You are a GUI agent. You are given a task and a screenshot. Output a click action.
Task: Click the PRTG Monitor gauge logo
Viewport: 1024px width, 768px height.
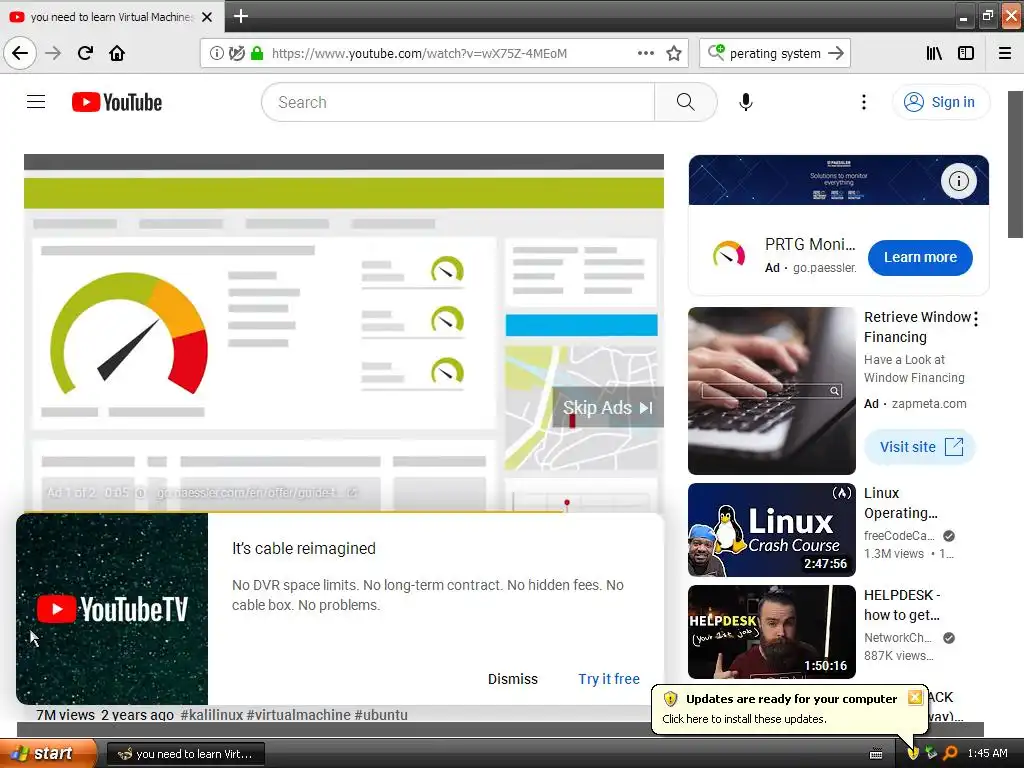729,253
